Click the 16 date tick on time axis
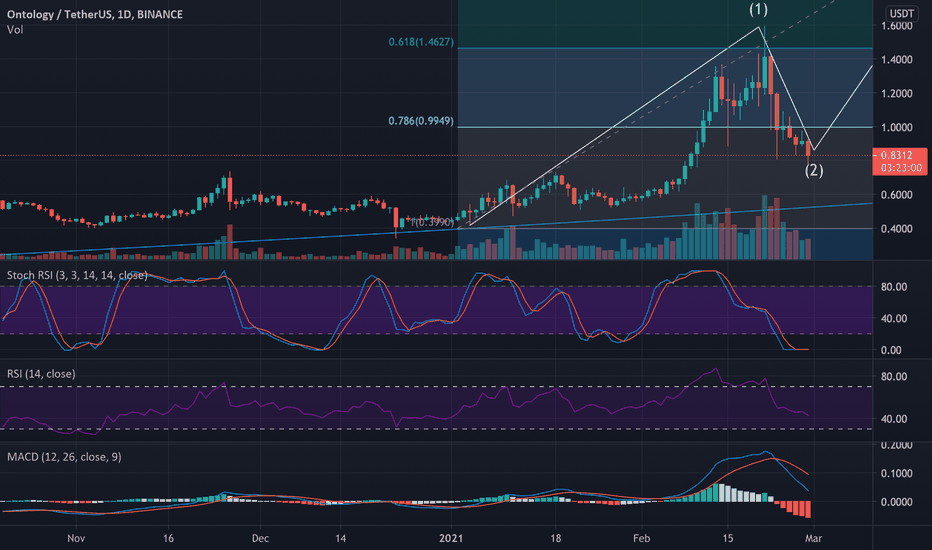 coord(168,538)
